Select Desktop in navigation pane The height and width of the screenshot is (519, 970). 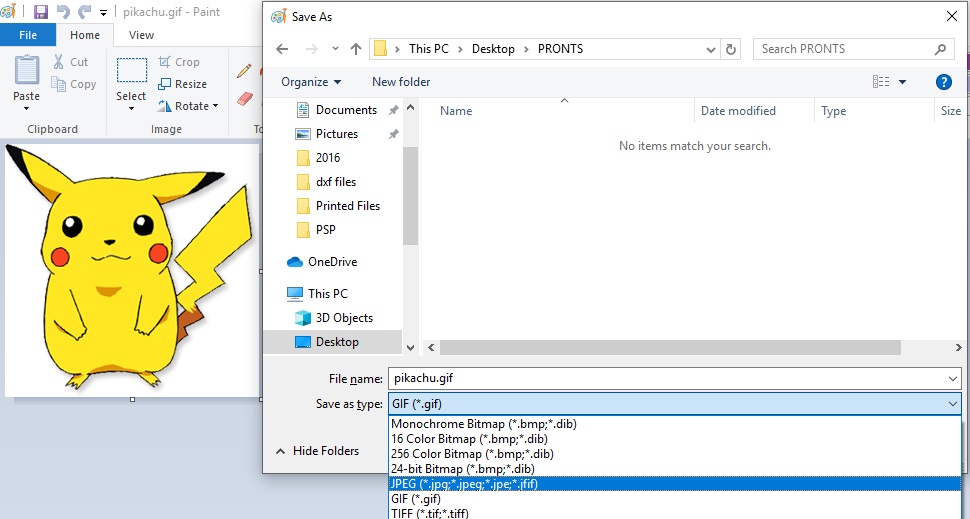pos(333,341)
